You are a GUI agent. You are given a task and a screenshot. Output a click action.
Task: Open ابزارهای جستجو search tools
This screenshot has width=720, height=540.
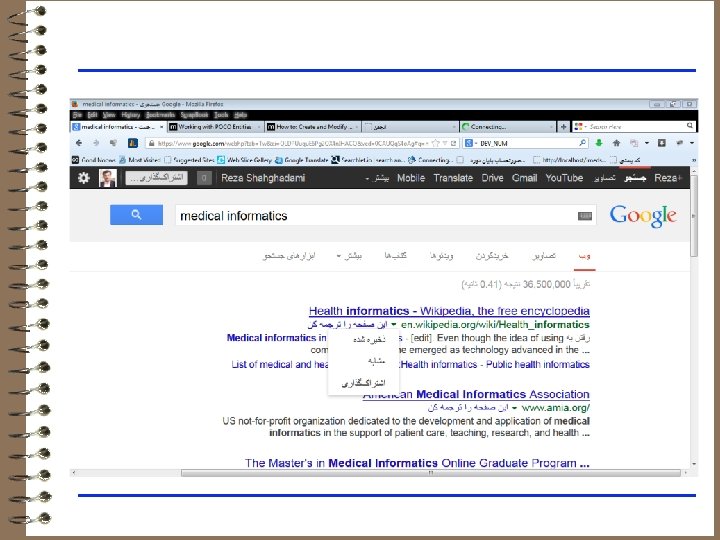[x=289, y=256]
